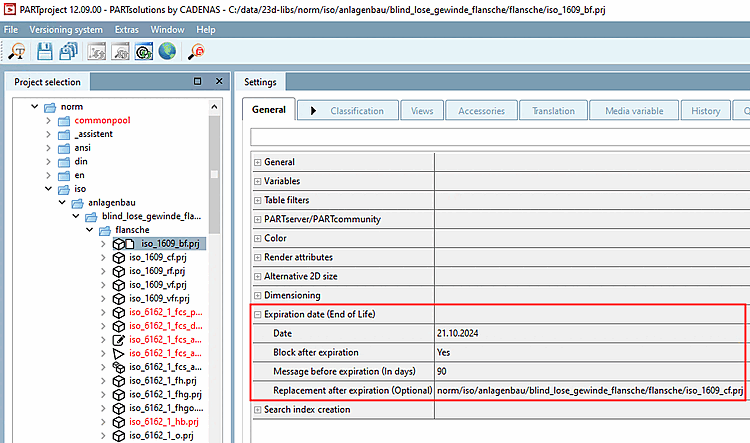The height and width of the screenshot is (443, 750).
Task: Click the globe icon in toolbar
Action: [166, 50]
